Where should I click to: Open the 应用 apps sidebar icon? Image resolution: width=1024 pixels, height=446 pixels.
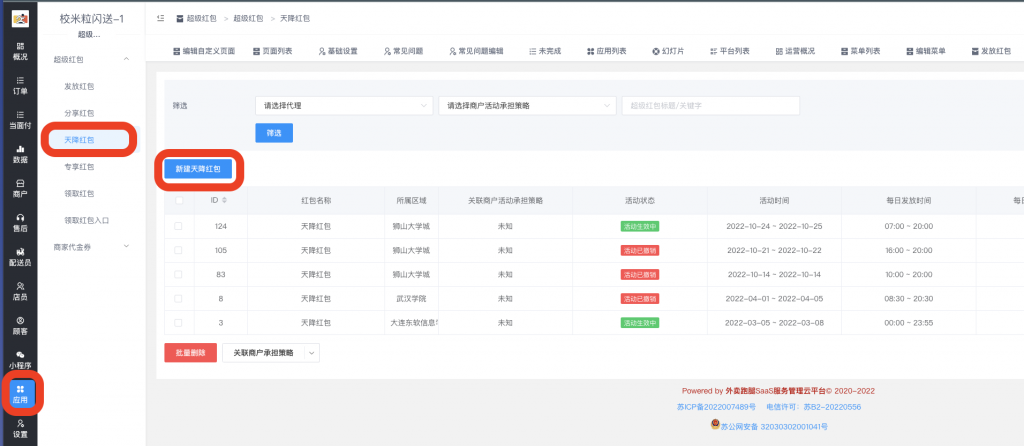20,394
